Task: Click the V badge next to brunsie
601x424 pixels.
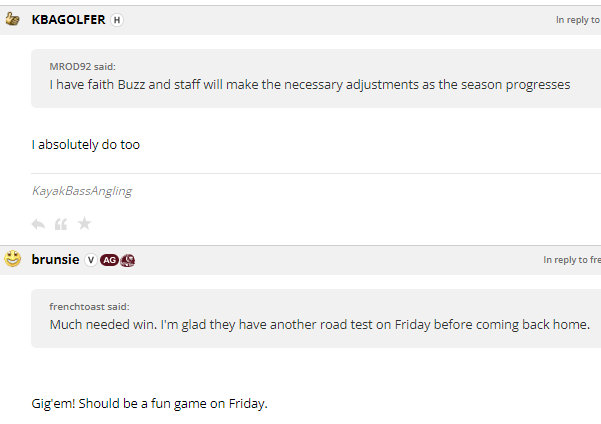Action: tap(90, 260)
